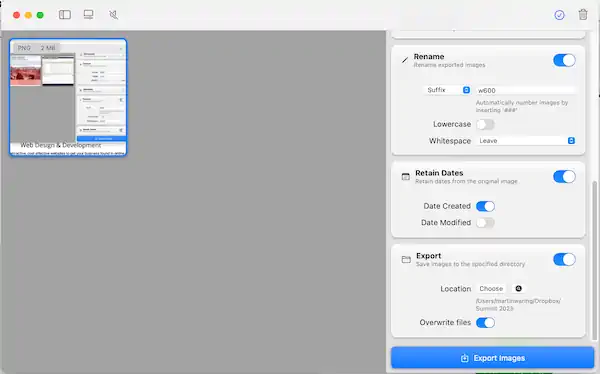Click the circled checkmark icon

[559, 15]
